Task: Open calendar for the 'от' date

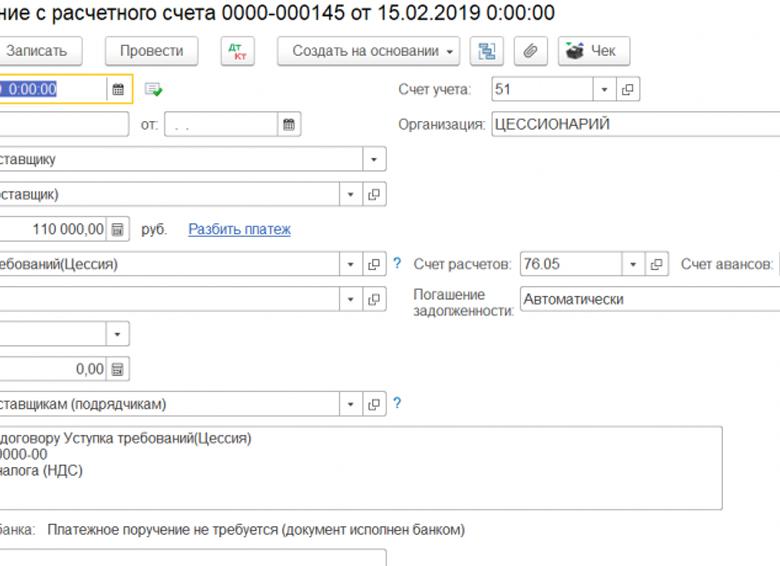Action: (x=289, y=124)
